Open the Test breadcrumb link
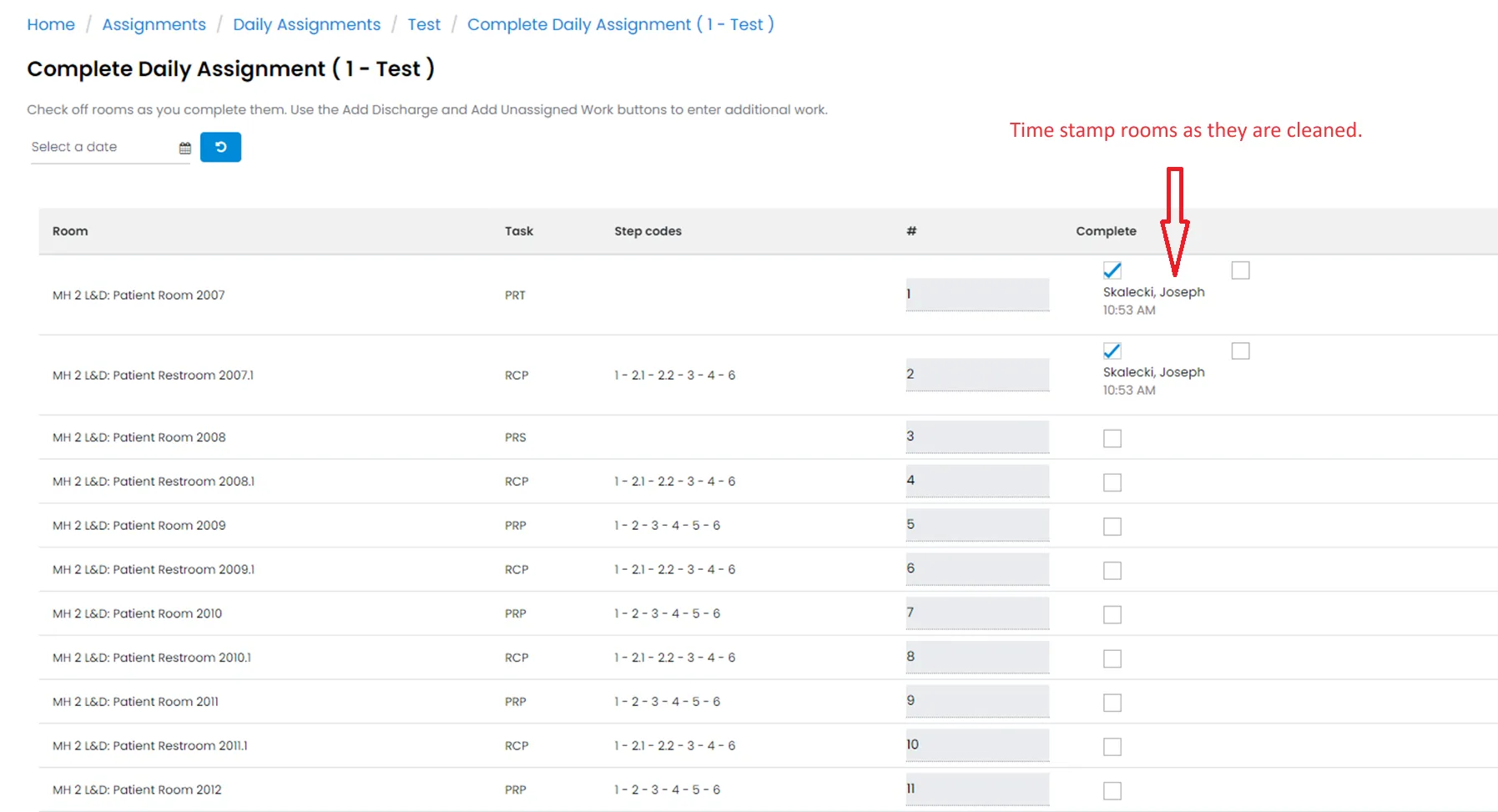Image resolution: width=1498 pixels, height=812 pixels. click(424, 24)
